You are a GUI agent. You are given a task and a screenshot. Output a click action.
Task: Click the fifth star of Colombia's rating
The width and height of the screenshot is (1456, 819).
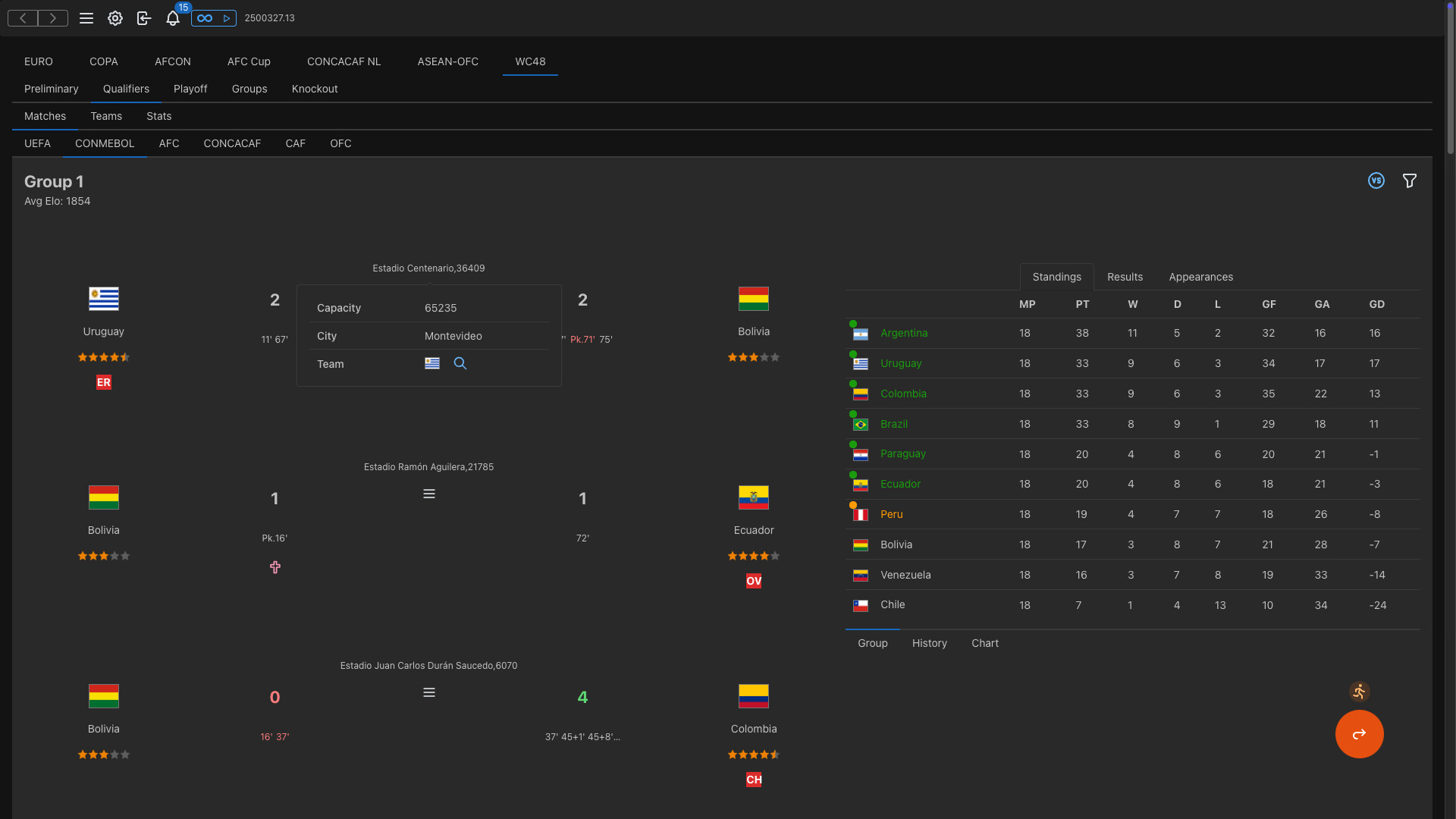pos(775,755)
